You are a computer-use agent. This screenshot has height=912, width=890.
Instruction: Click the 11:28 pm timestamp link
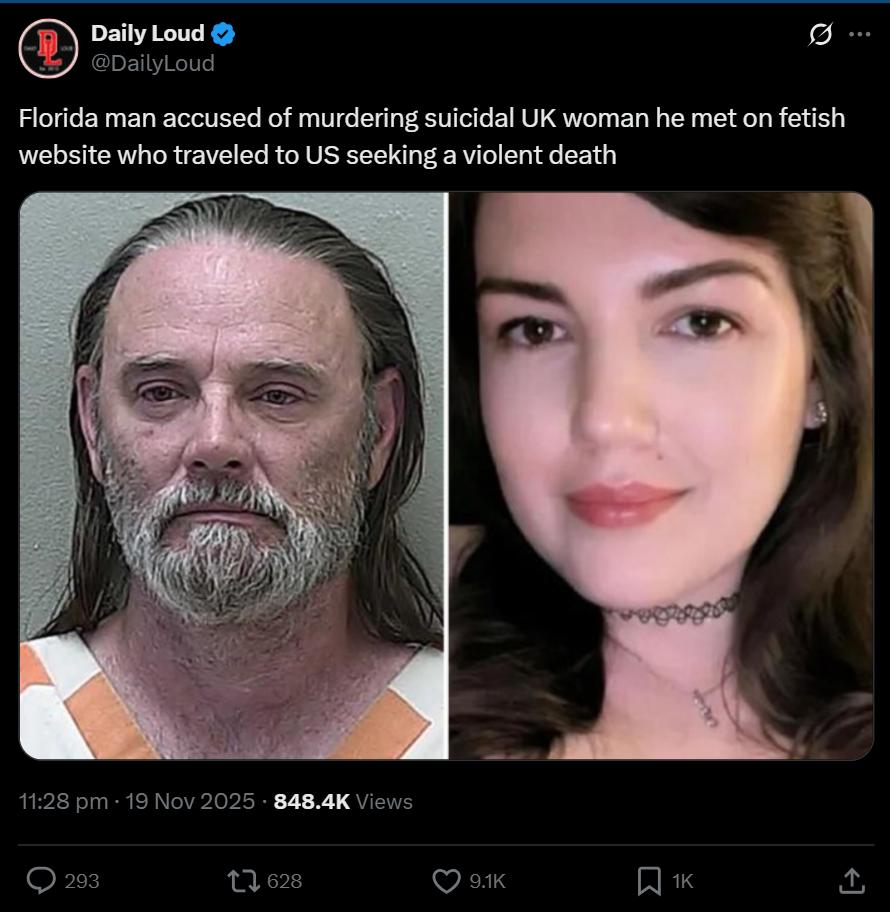pyautogui.click(x=63, y=801)
